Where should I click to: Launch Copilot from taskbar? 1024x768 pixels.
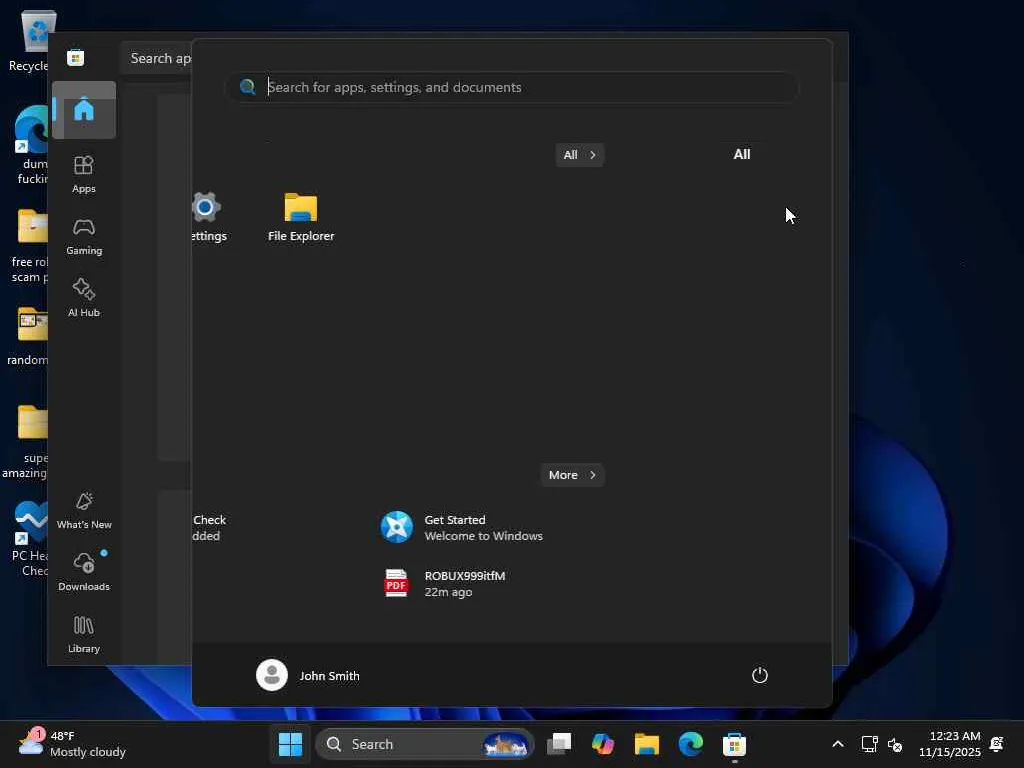[x=602, y=744]
